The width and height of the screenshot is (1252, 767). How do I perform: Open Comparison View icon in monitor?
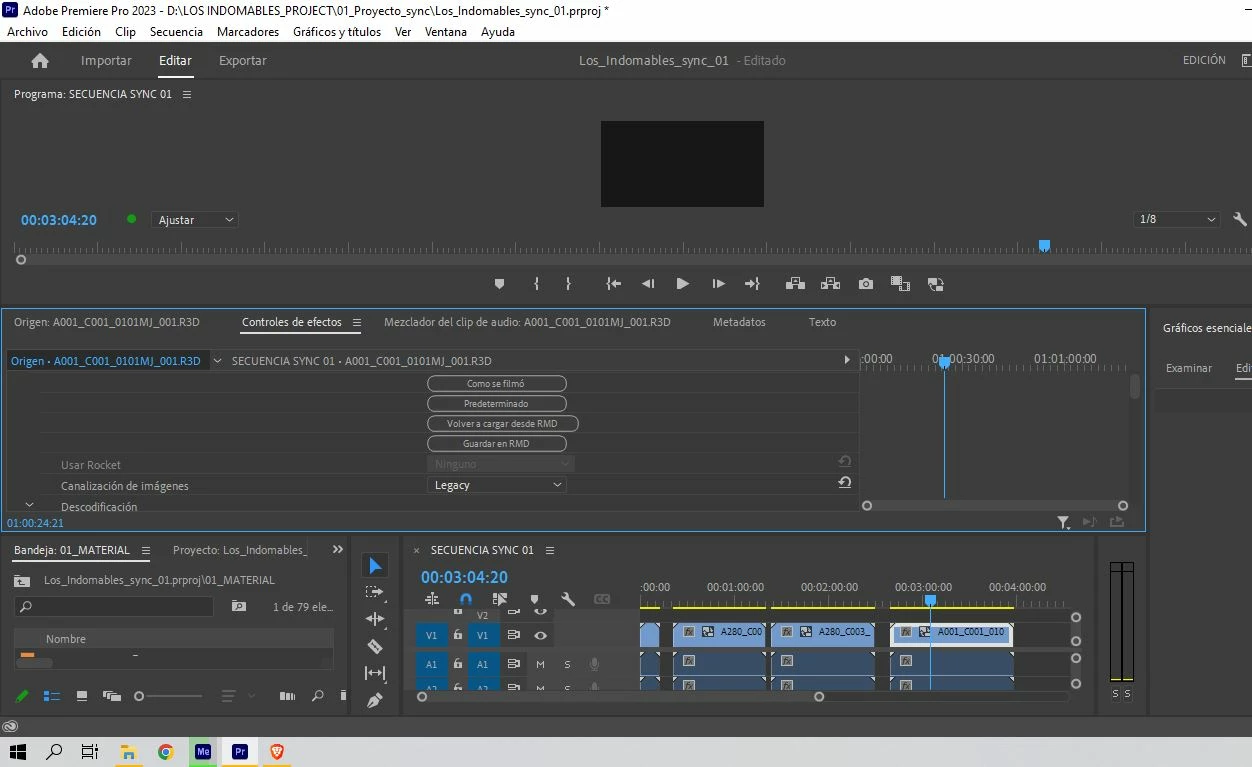click(900, 284)
